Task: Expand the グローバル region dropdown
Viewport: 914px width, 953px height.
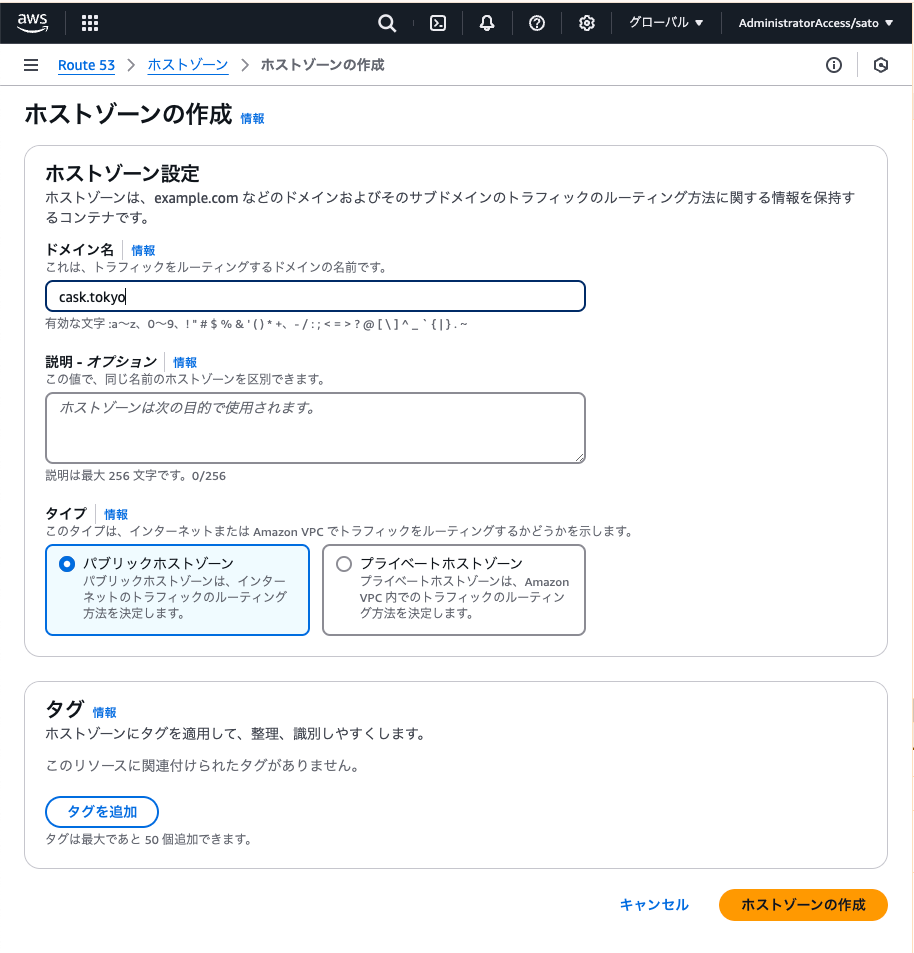Action: [665, 23]
